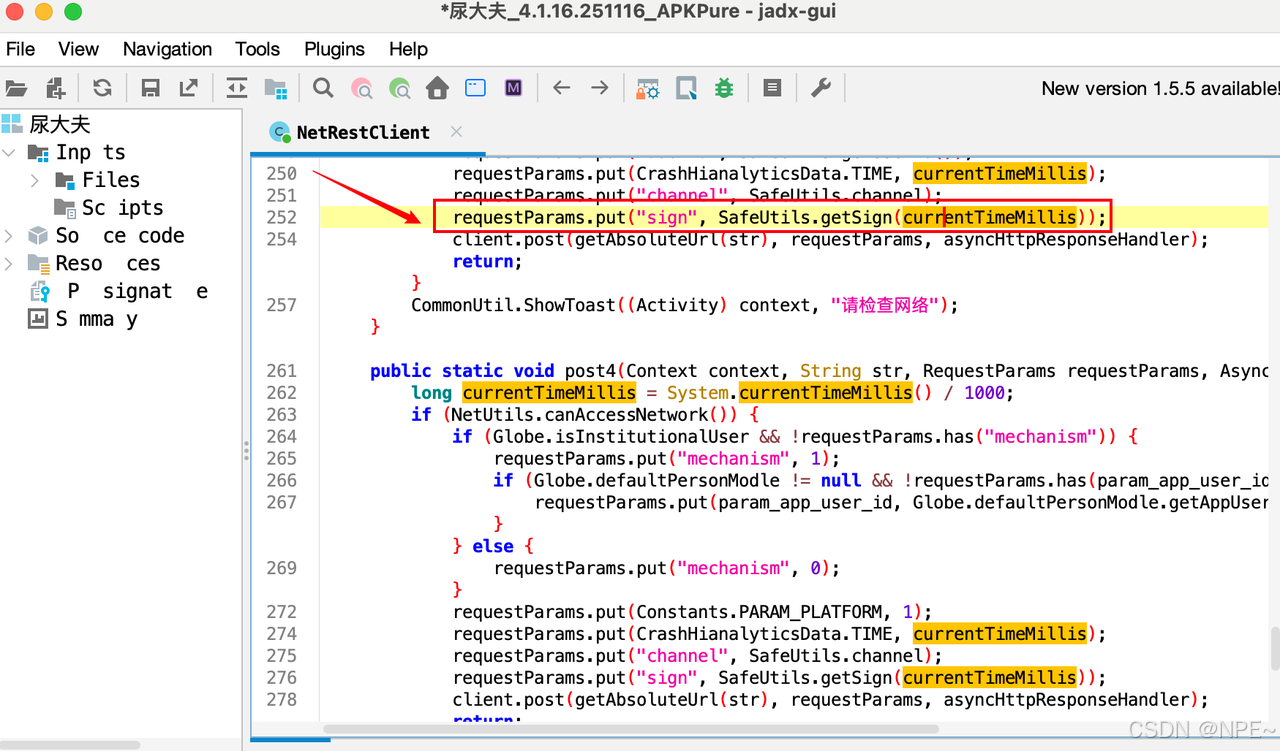Click the "请检查网络" string literal
This screenshot has height=751, width=1280.
[888, 305]
